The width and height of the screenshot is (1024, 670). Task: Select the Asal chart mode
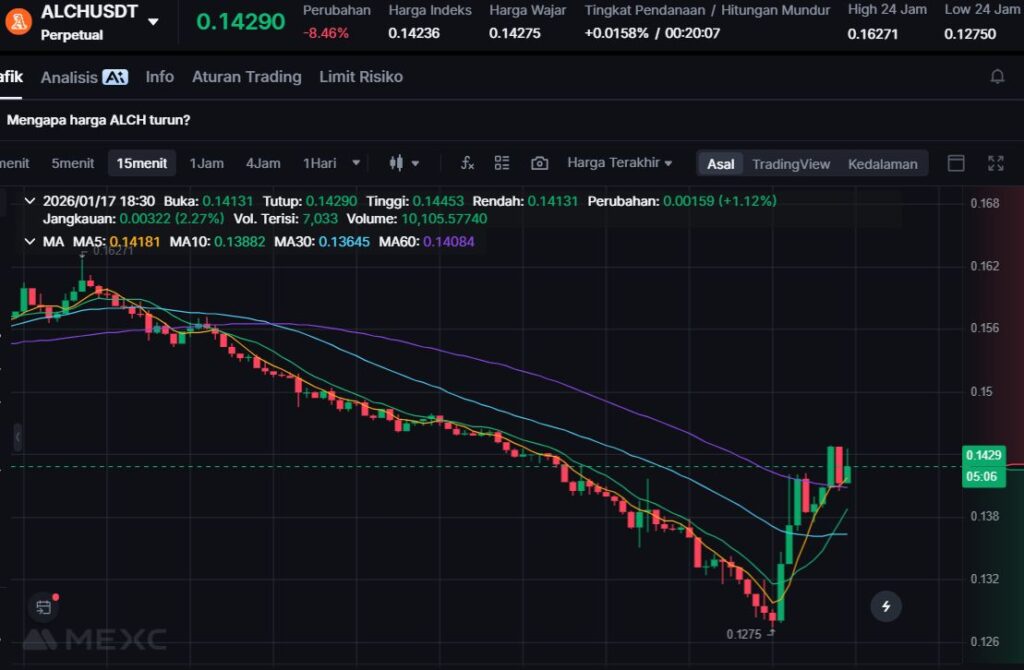tap(720, 164)
